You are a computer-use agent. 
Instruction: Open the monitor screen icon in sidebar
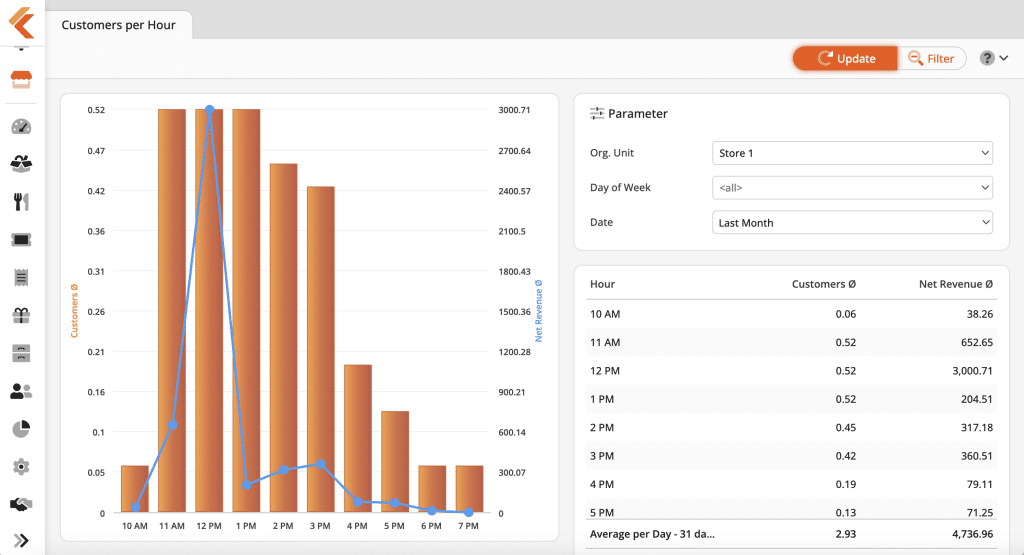pyautogui.click(x=21, y=240)
